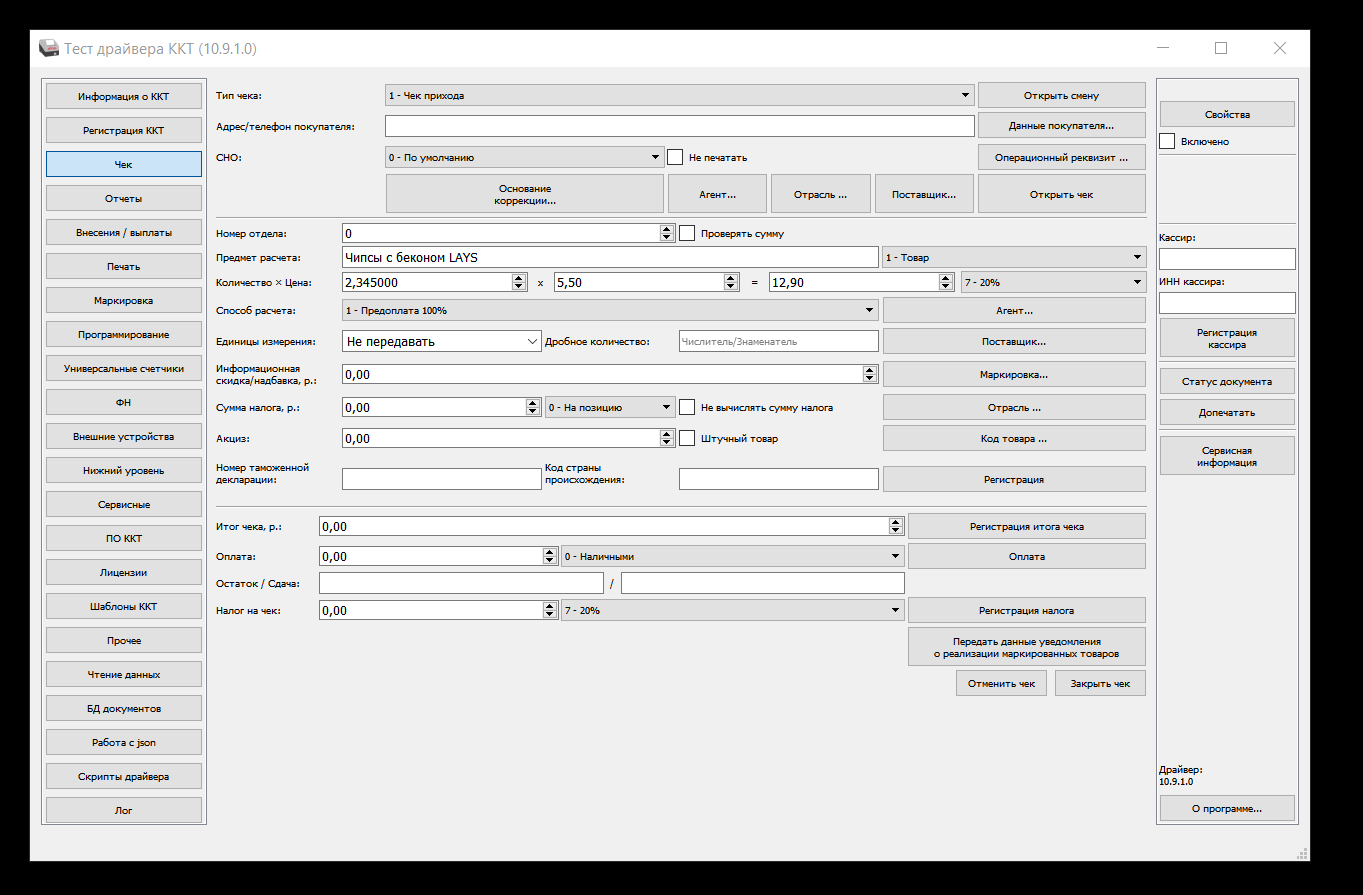Viewport: 1363px width, 895px height.
Task: Click 'Код товара ...' button
Action: click(1014, 438)
